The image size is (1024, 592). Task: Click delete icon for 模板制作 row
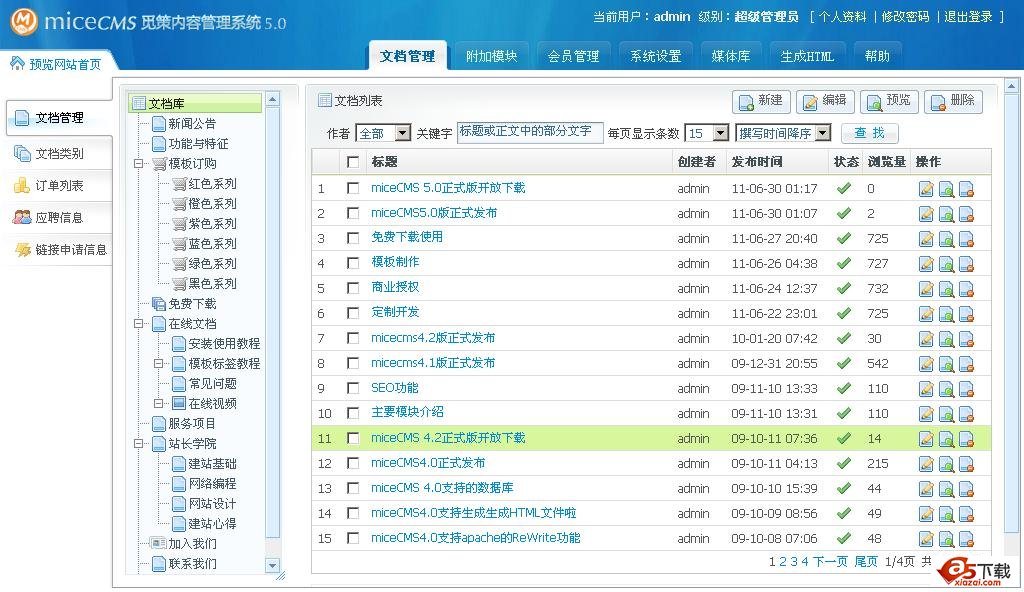(966, 263)
